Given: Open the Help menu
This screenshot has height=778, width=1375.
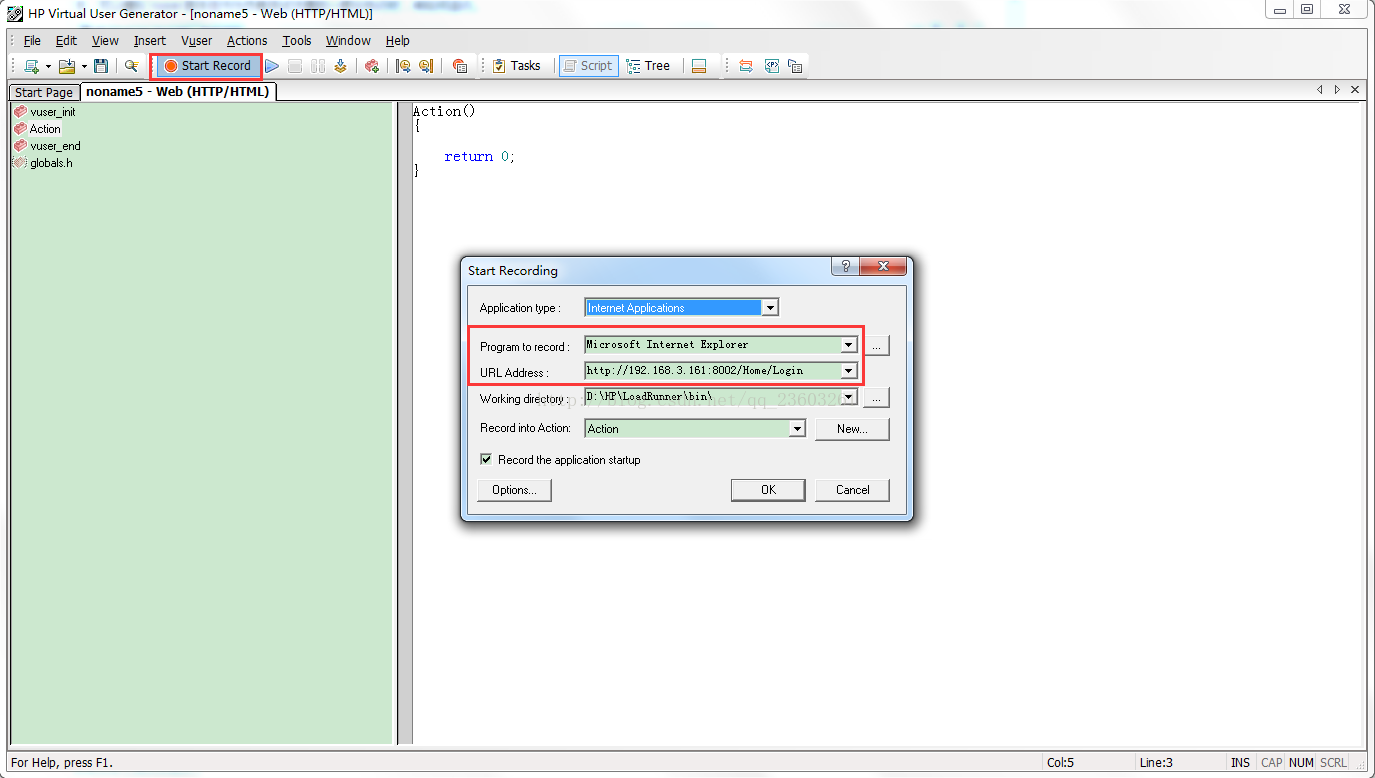Looking at the screenshot, I should pyautogui.click(x=398, y=41).
